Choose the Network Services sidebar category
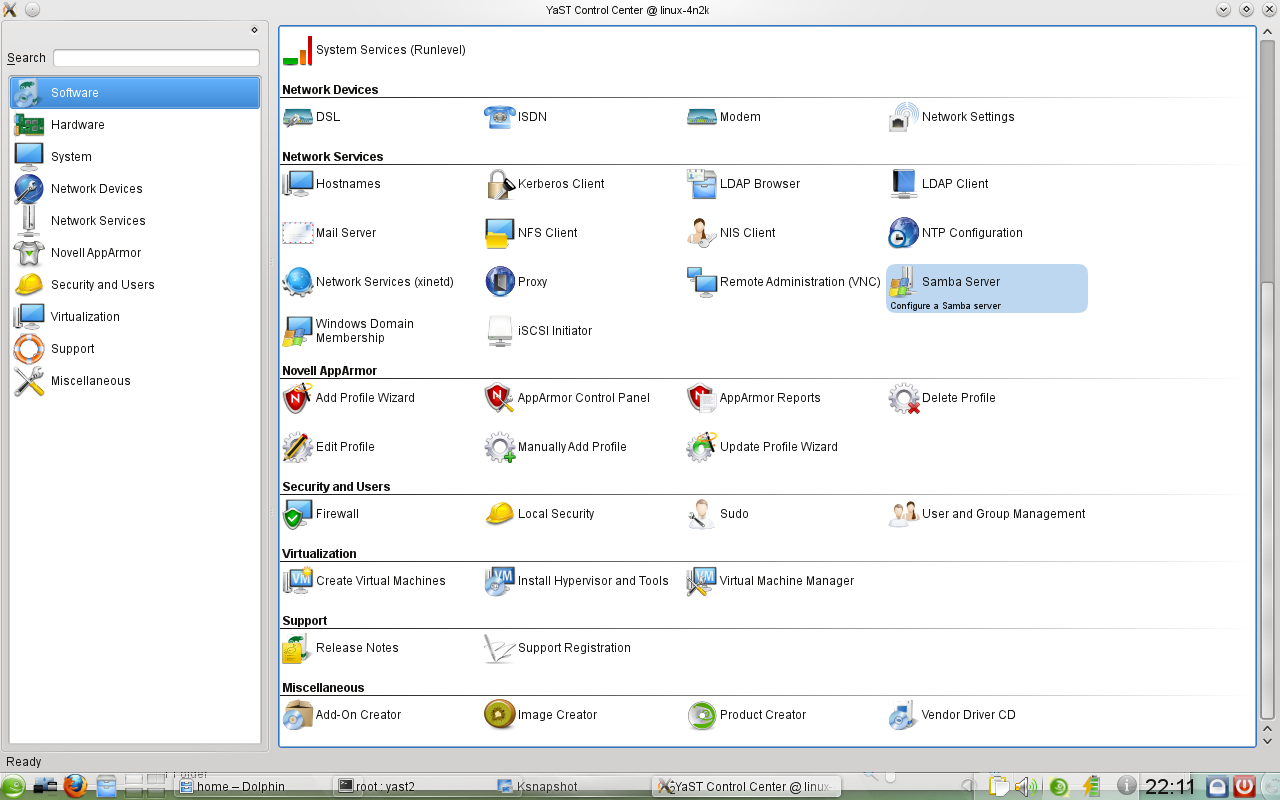This screenshot has width=1280, height=800. click(135, 221)
